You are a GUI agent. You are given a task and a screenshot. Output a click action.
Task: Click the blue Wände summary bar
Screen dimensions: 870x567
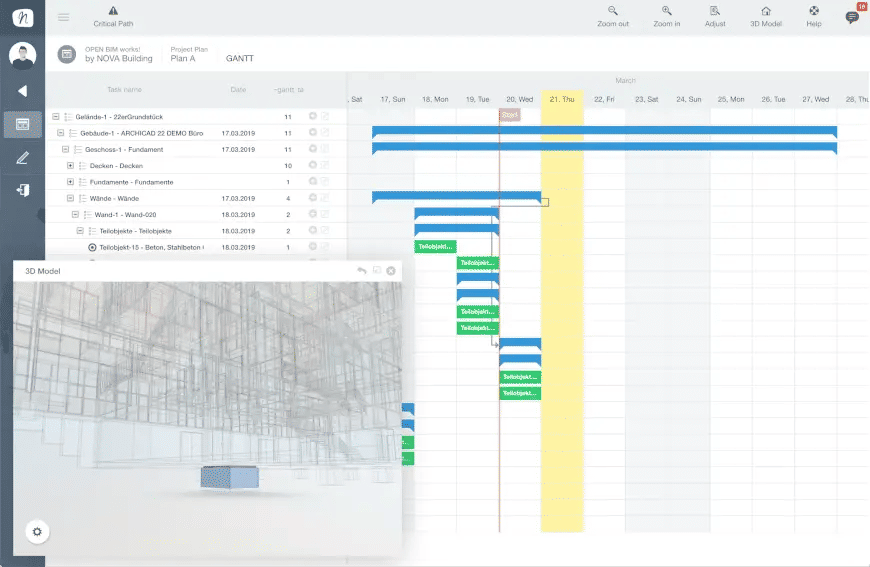click(x=456, y=196)
